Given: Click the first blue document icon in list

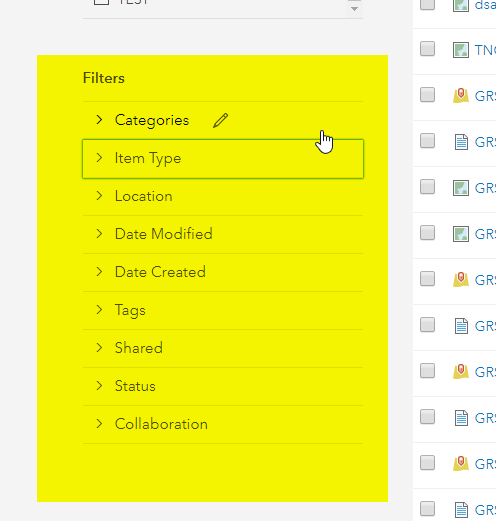Looking at the screenshot, I should pyautogui.click(x=461, y=142).
